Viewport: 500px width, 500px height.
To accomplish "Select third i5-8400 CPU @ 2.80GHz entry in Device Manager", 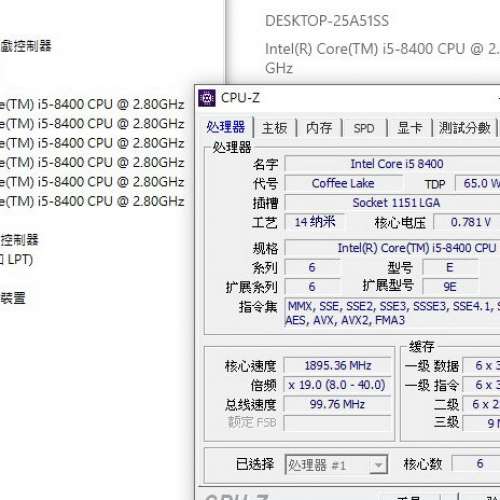I will click(x=92, y=143).
